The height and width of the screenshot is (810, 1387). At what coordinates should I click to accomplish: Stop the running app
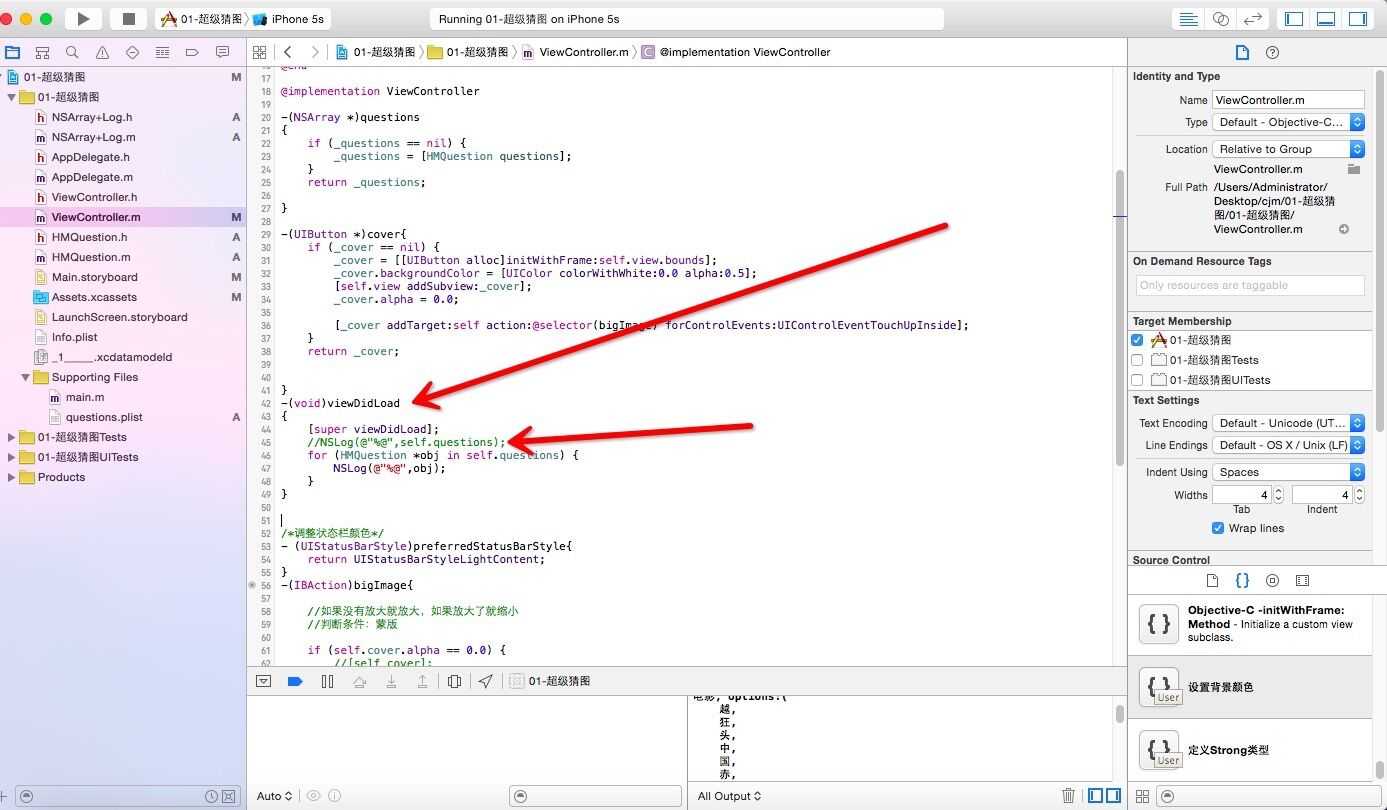(128, 19)
